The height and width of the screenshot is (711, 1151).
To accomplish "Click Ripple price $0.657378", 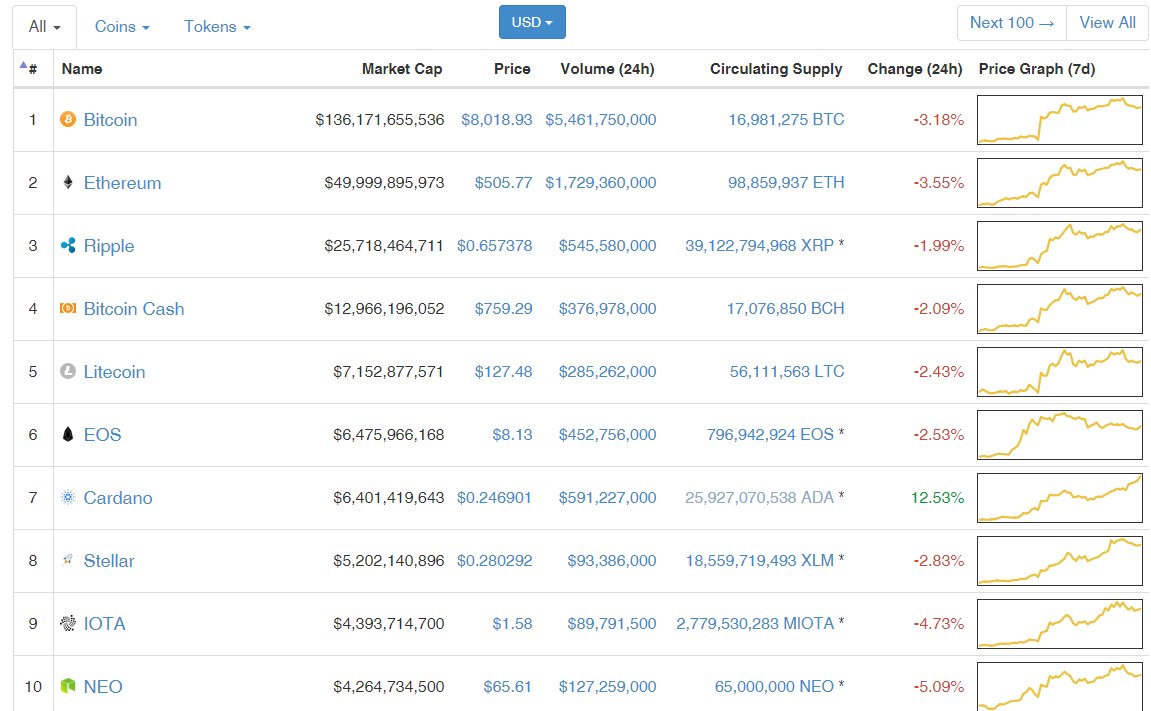I will tap(494, 246).
